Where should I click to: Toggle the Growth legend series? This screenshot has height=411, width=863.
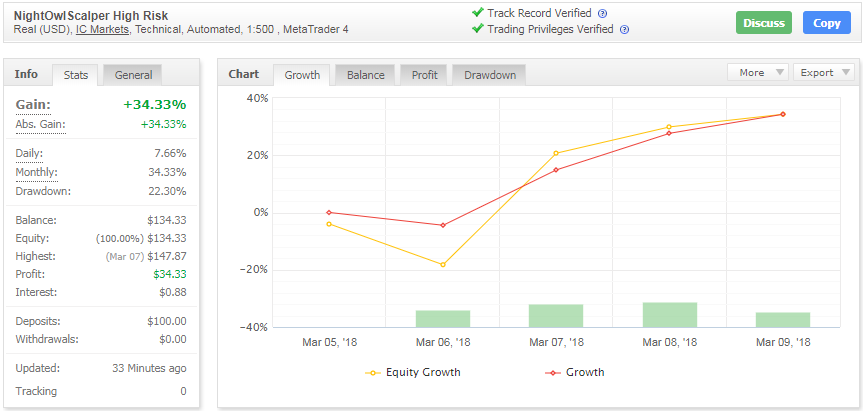click(x=575, y=372)
